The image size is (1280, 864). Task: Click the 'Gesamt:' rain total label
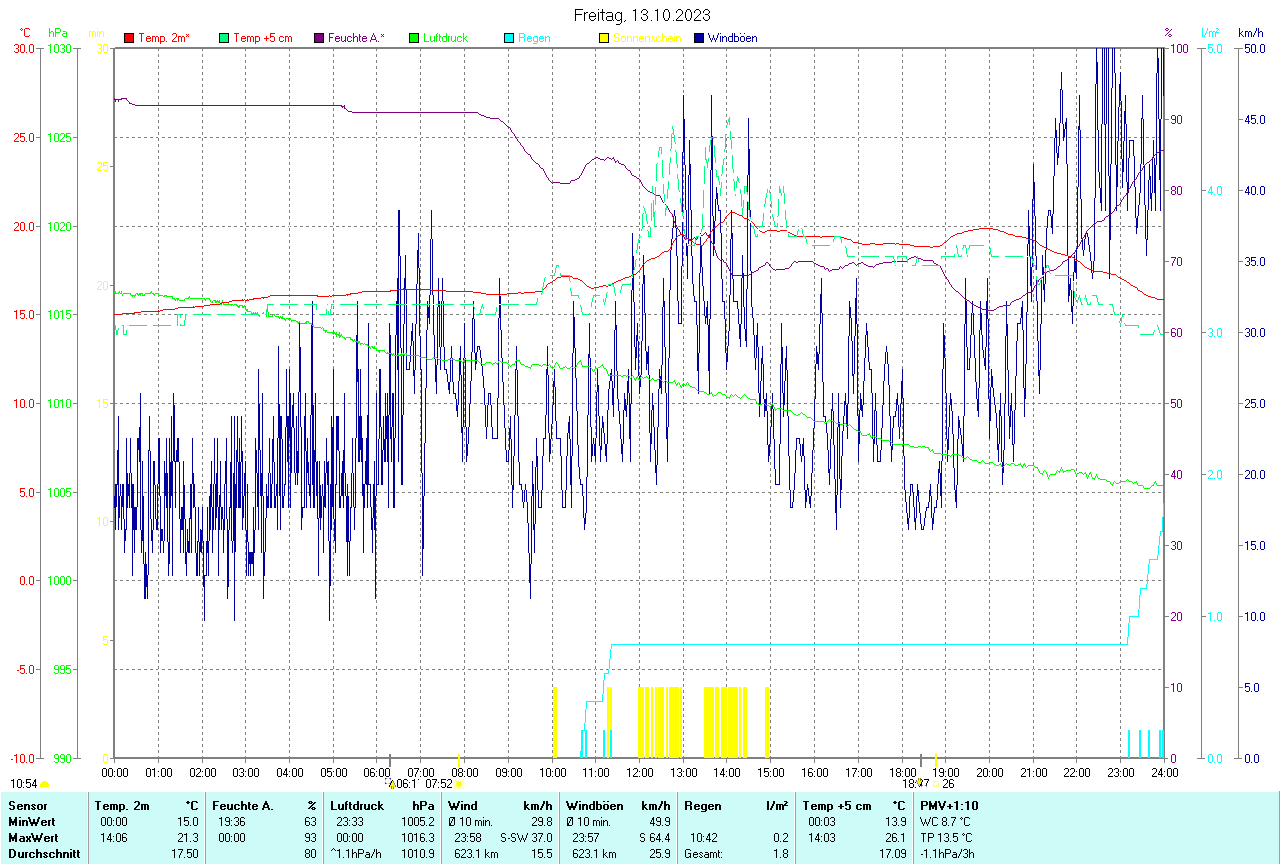[702, 854]
